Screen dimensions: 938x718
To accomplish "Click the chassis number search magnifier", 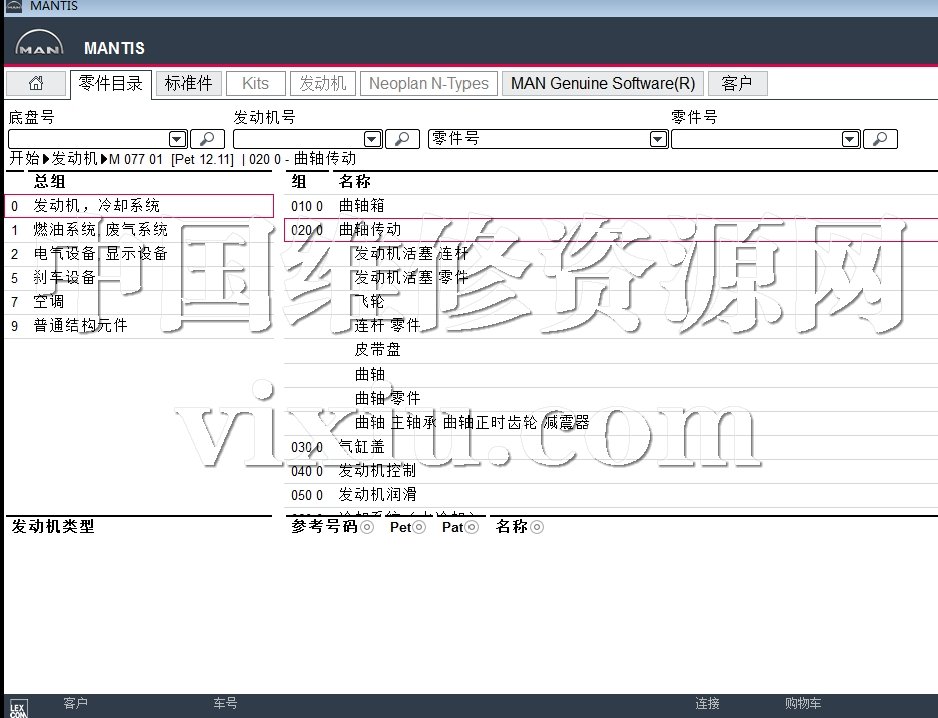I will click(x=207, y=139).
